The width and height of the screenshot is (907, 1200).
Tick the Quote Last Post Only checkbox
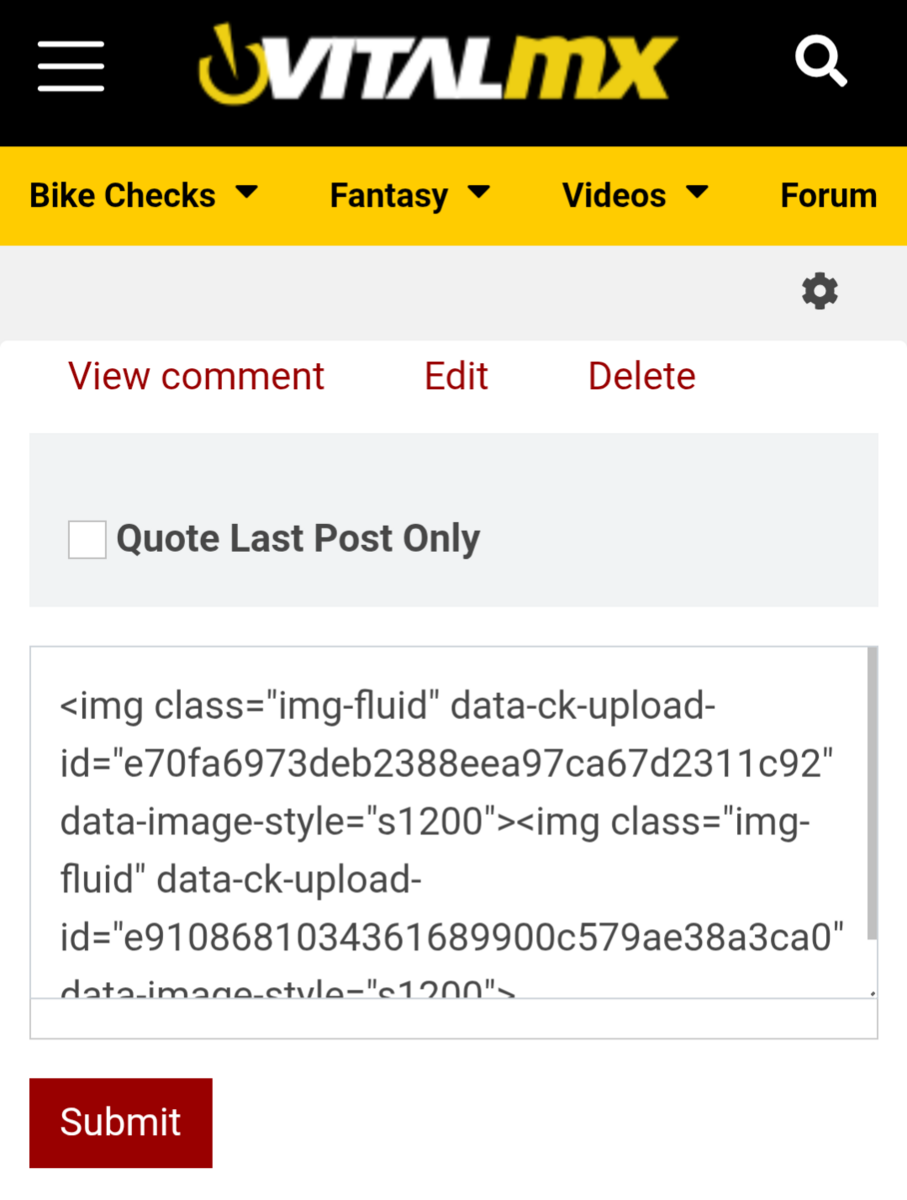pyautogui.click(x=87, y=540)
